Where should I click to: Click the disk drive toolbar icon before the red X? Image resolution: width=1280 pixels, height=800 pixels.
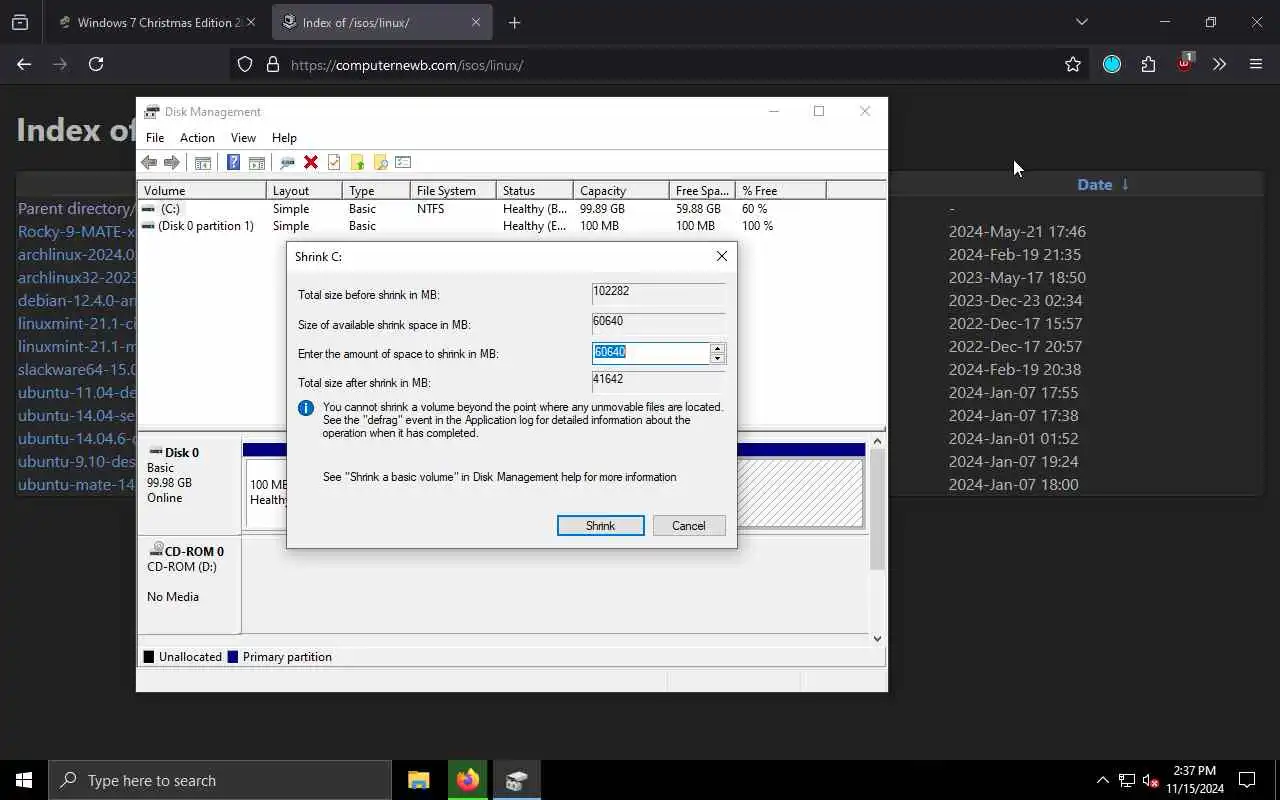(287, 162)
